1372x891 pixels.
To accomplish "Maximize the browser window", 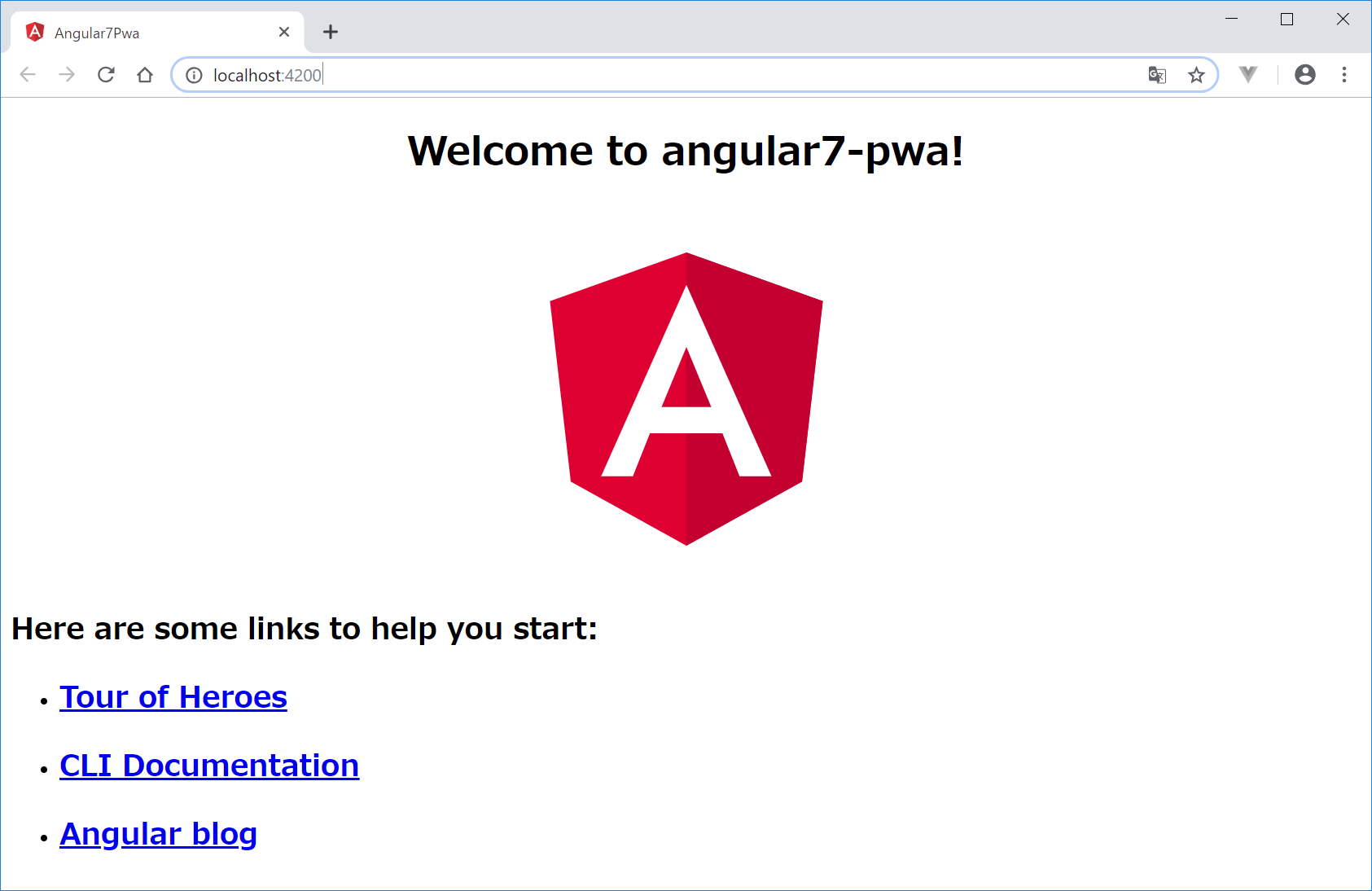I will [1287, 19].
